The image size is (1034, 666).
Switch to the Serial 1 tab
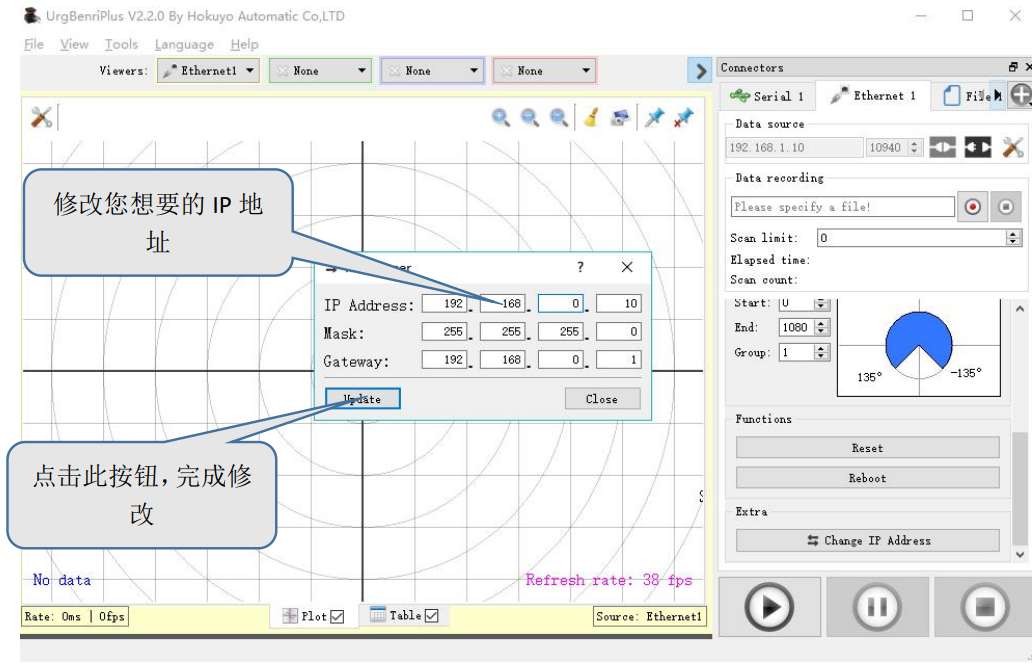(768, 96)
